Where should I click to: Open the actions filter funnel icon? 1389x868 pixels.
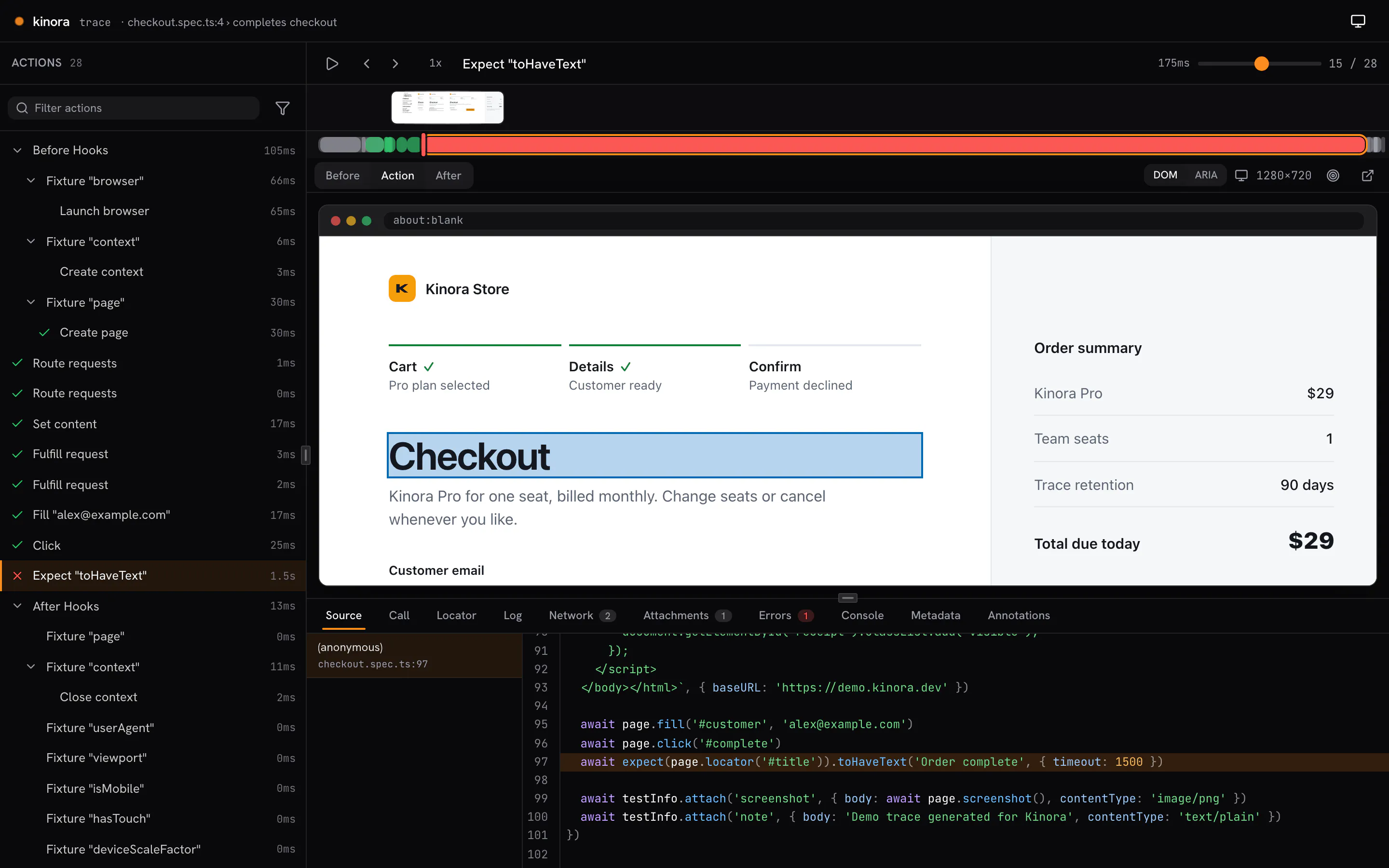(283, 108)
